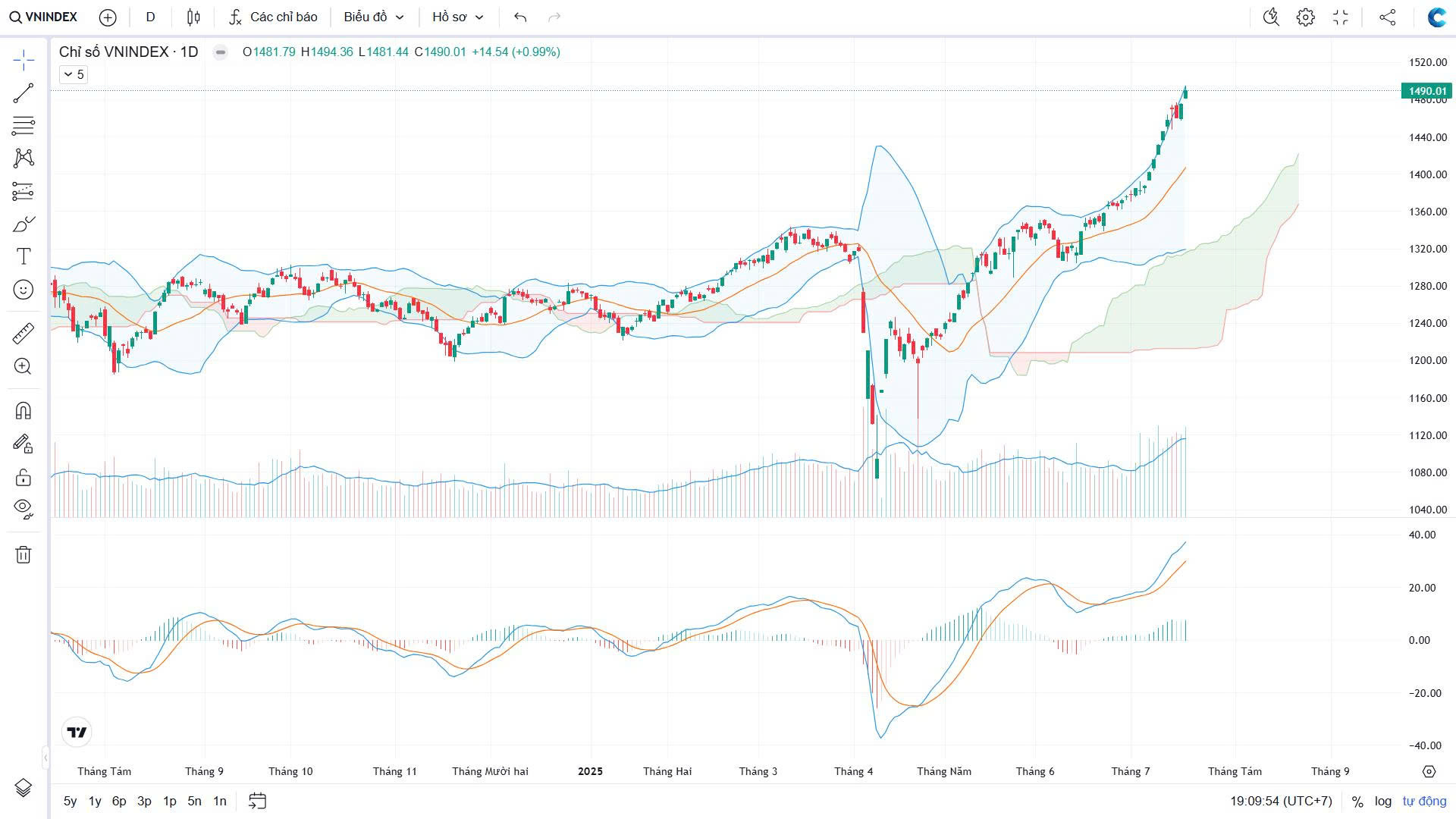Image resolution: width=1456 pixels, height=819 pixels.
Task: Open the Hồ sơ dropdown menu
Action: pyautogui.click(x=457, y=17)
